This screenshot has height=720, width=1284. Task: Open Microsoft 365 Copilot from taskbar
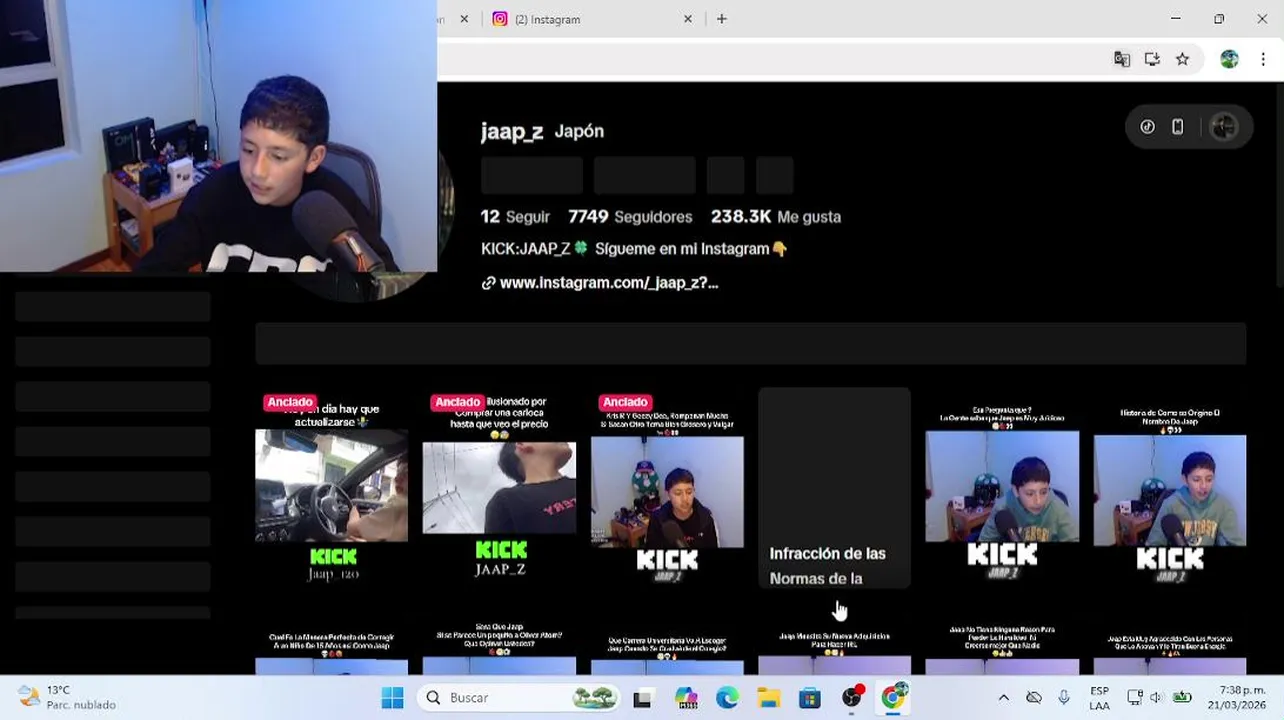[x=686, y=698]
